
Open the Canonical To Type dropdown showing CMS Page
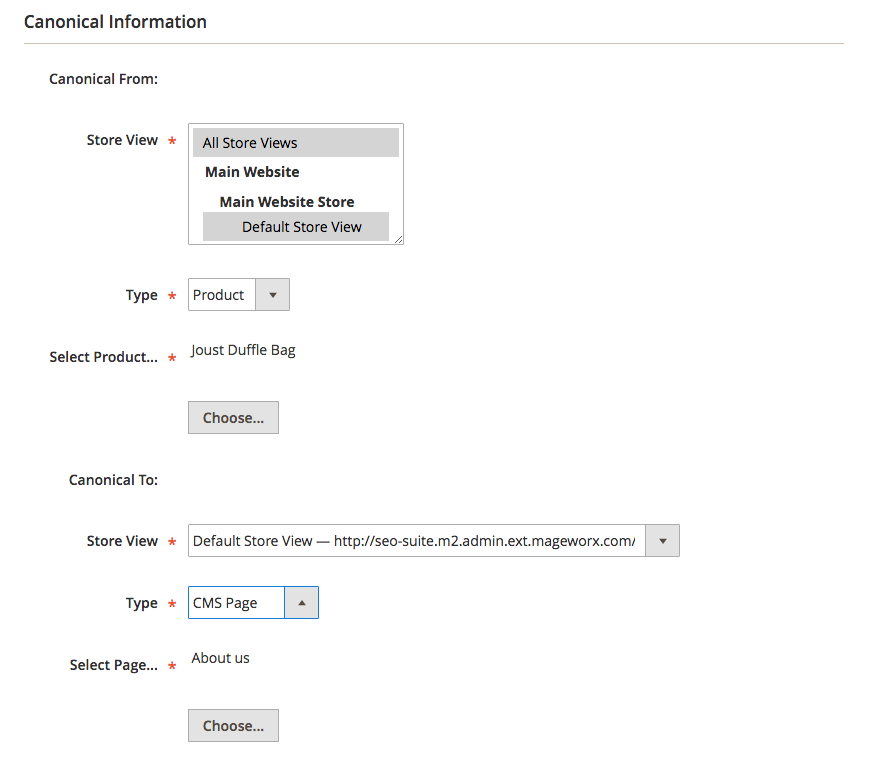pos(253,603)
